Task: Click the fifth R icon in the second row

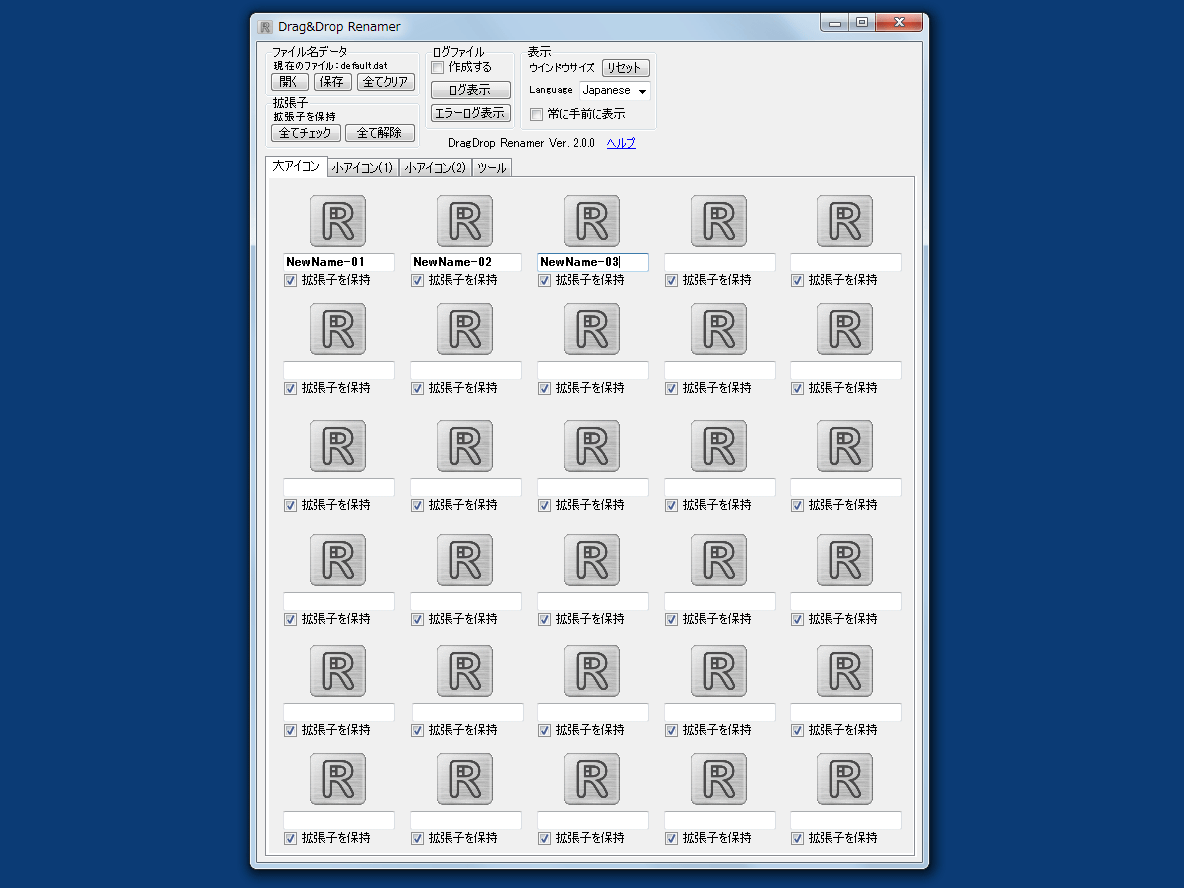Action: tap(844, 329)
